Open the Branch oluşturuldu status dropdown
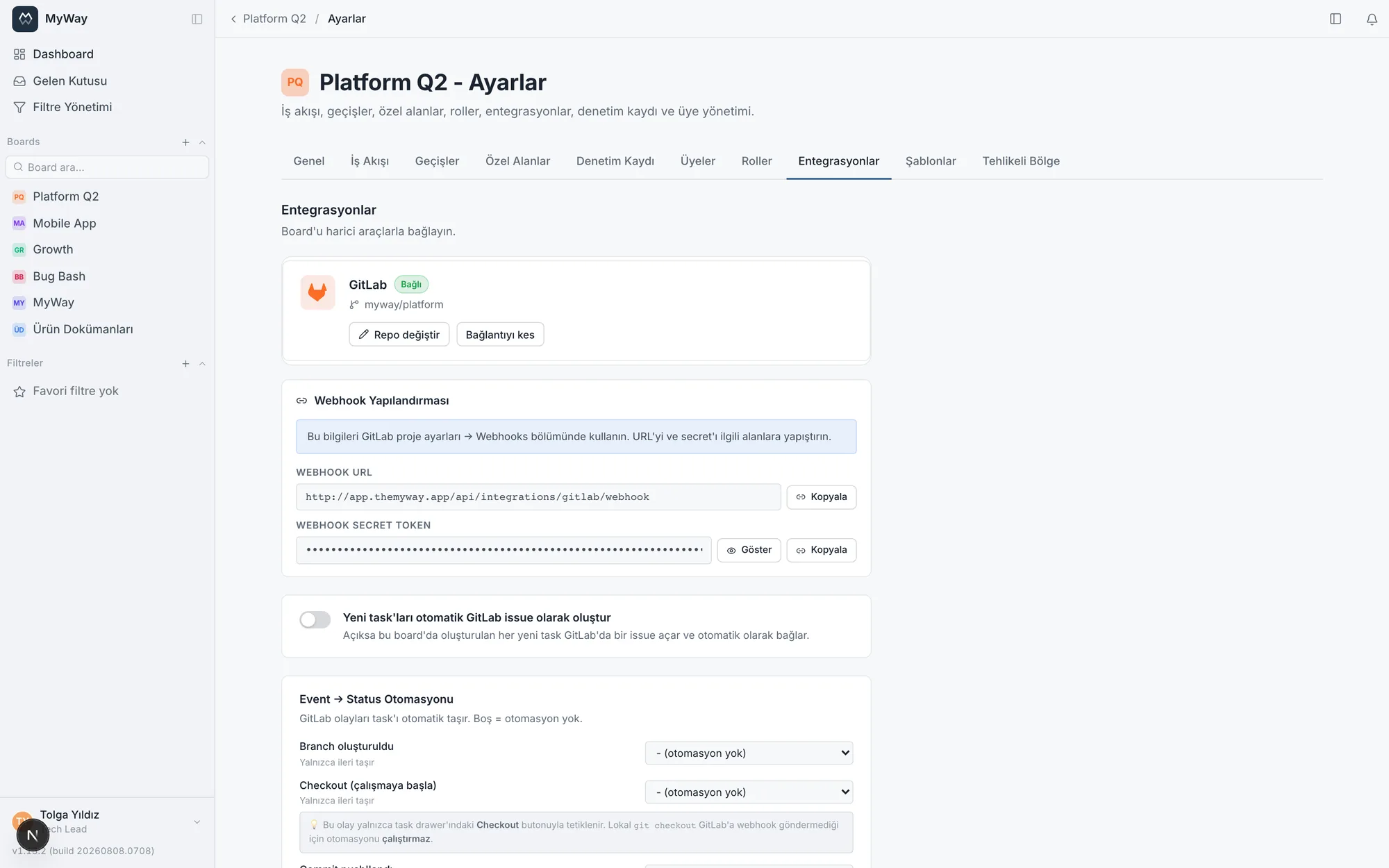 [749, 753]
